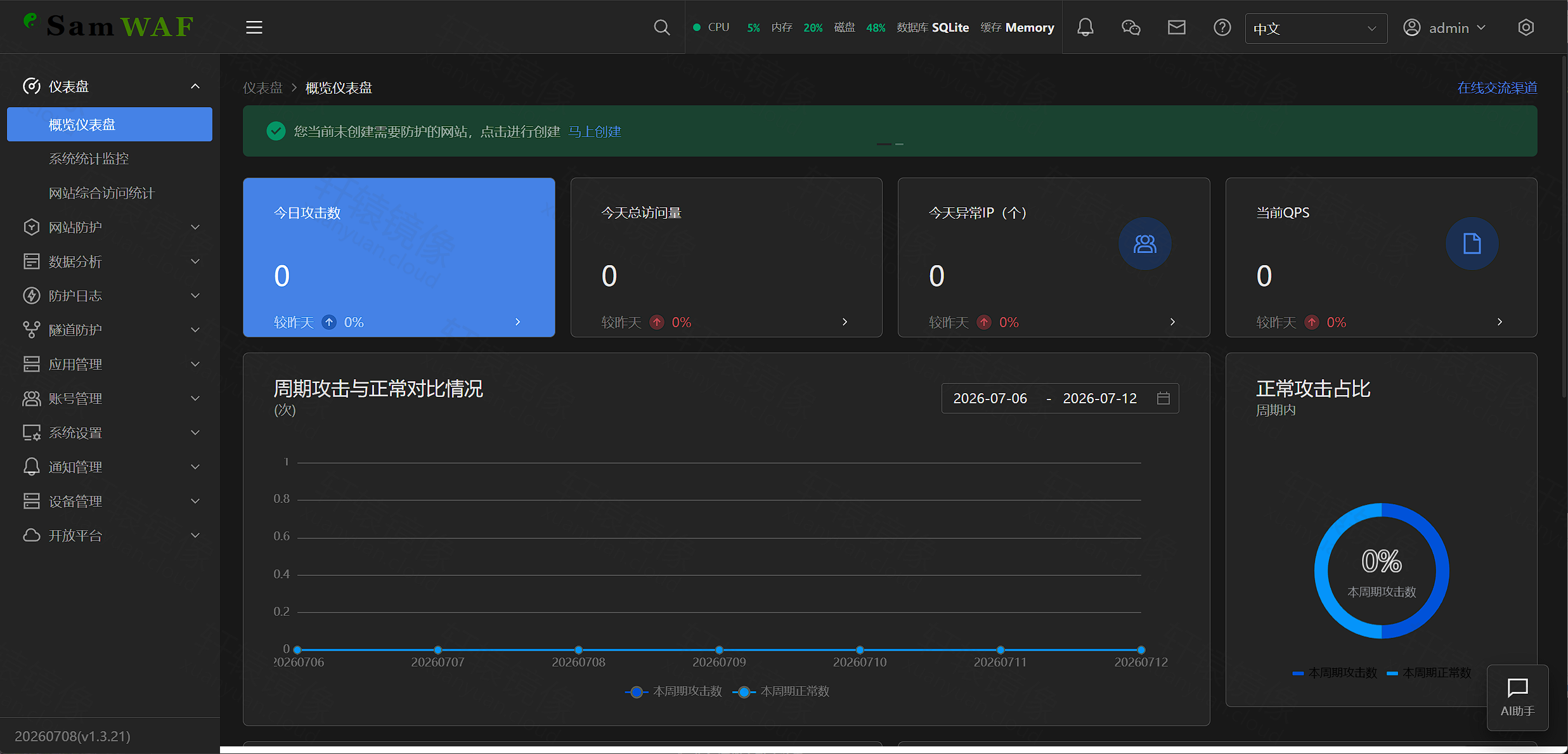Viewport: 1568px width, 754px height.
Task: Click the 马上创建 link
Action: click(x=594, y=131)
